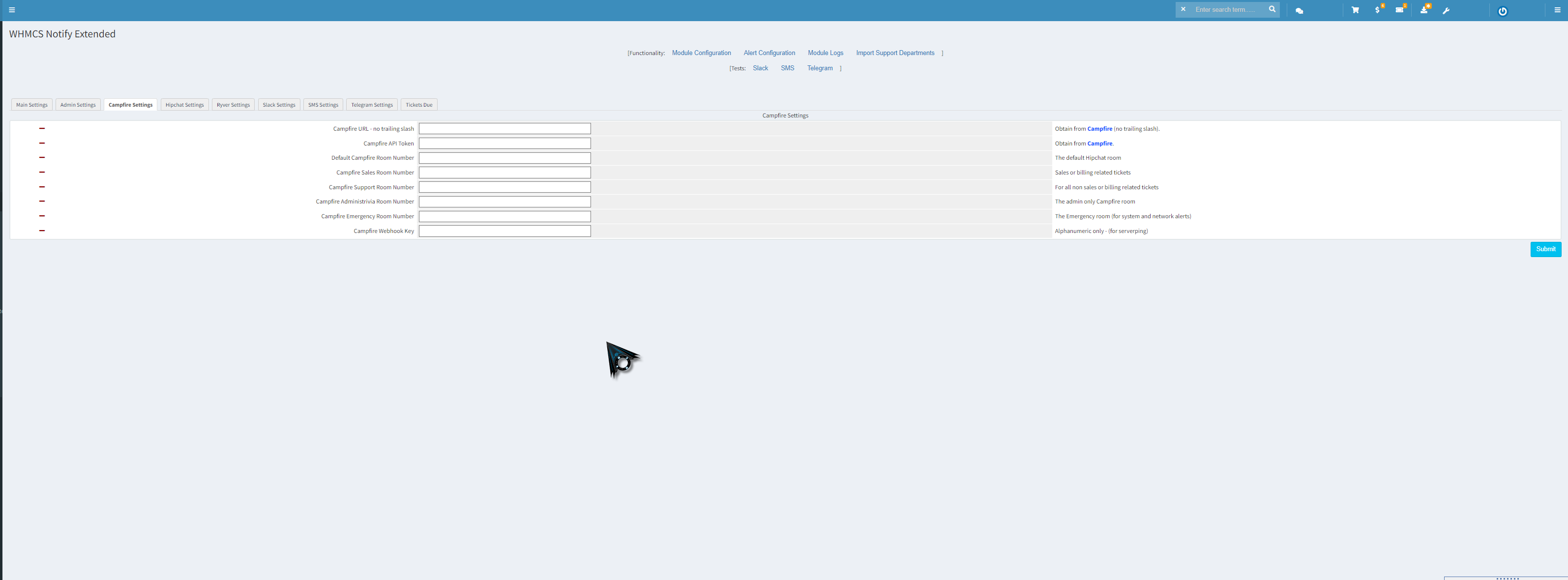1568x580 pixels.
Task: Focus Campfire Administrivia Room Number field
Action: click(x=504, y=202)
